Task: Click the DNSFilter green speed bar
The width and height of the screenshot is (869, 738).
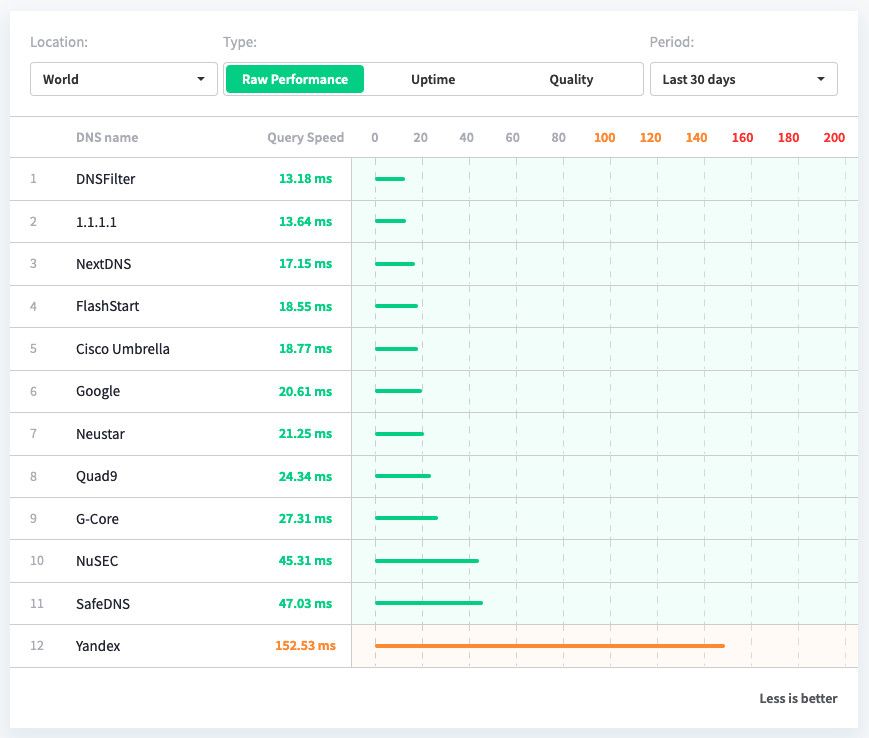Action: click(390, 178)
